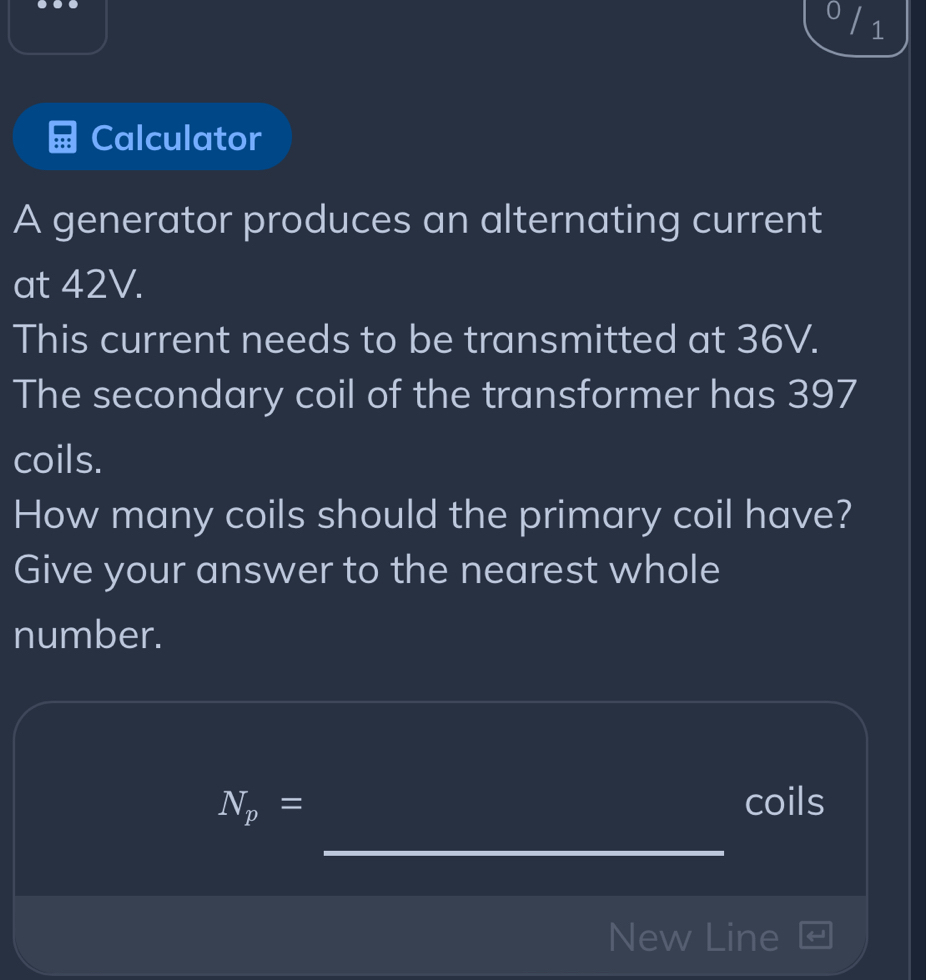Click the coils unit label beside the answer

tap(784, 802)
